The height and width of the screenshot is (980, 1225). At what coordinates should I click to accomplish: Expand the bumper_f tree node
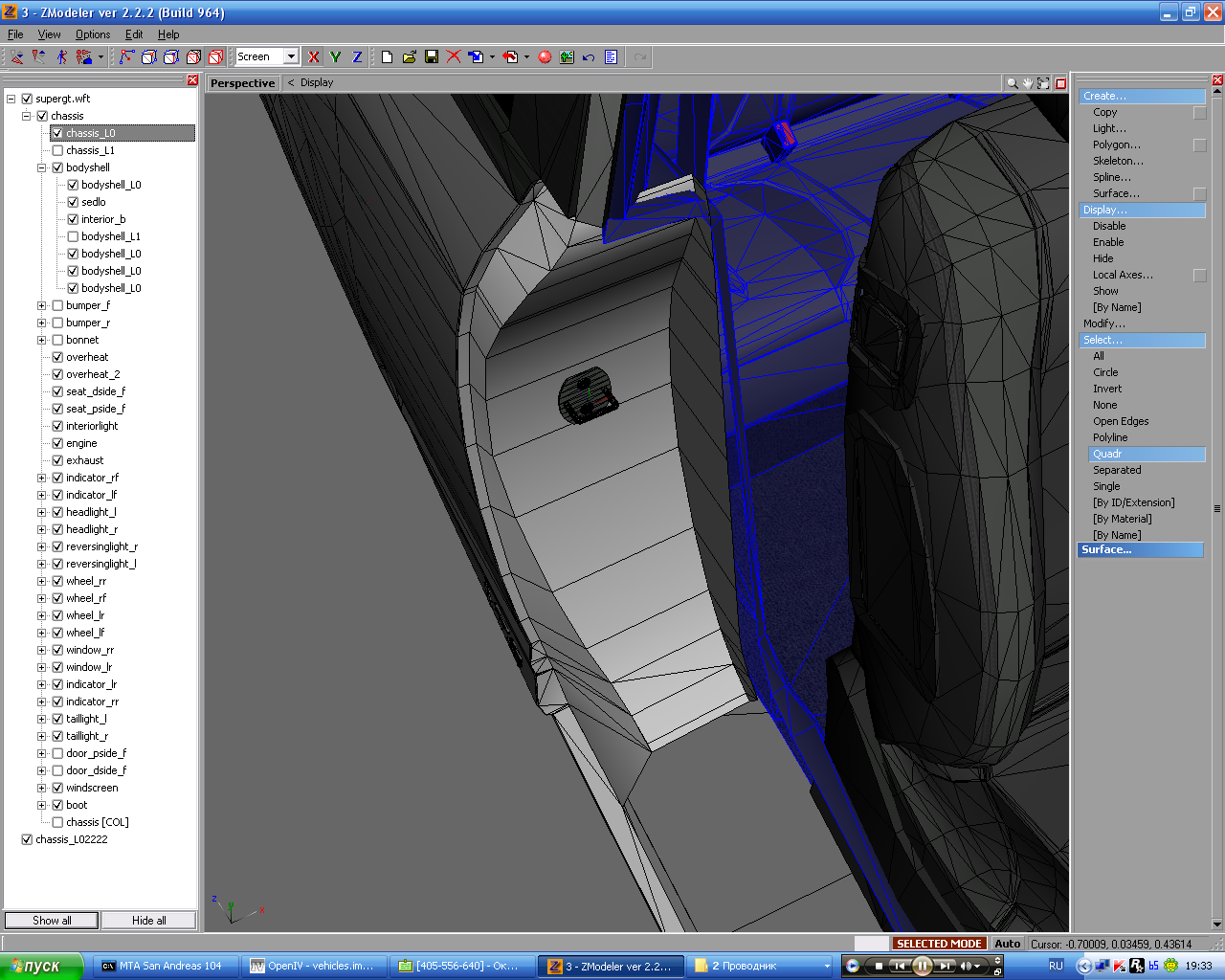coord(41,305)
